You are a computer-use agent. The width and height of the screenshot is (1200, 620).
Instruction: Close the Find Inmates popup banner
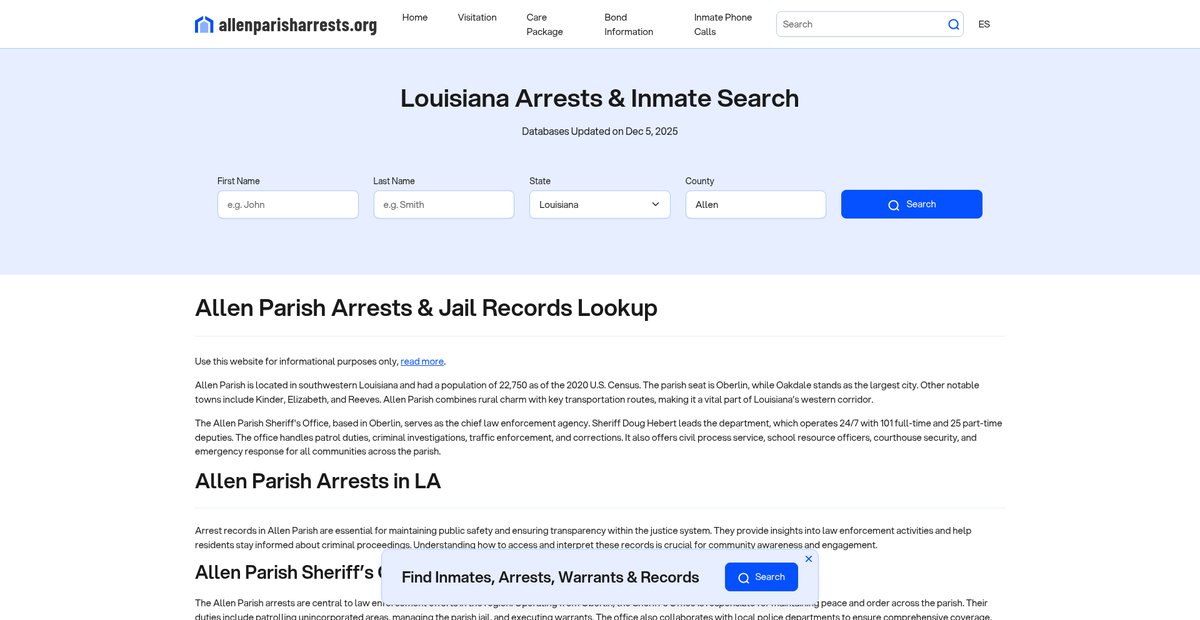[809, 559]
